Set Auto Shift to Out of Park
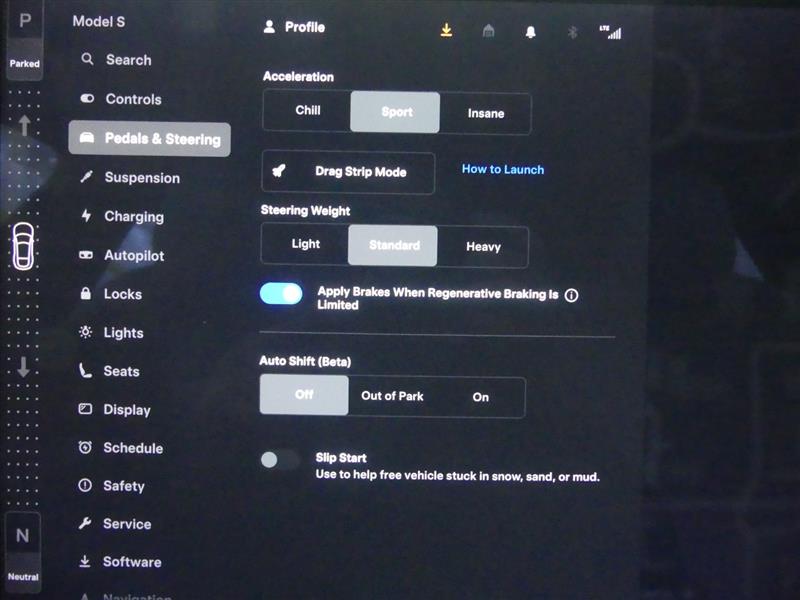Screen dimensions: 800x600 point(392,397)
